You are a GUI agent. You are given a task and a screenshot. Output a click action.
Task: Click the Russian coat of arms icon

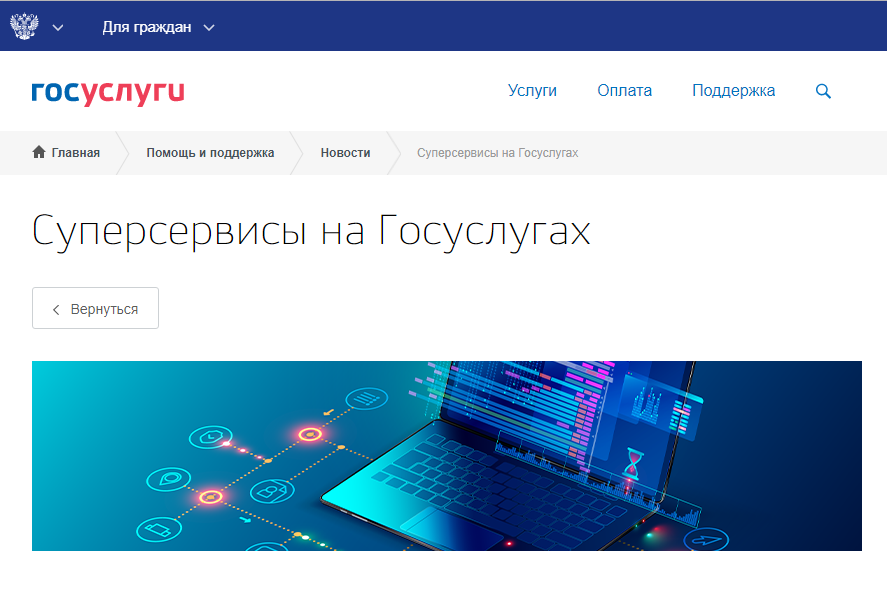pyautogui.click(x=24, y=26)
